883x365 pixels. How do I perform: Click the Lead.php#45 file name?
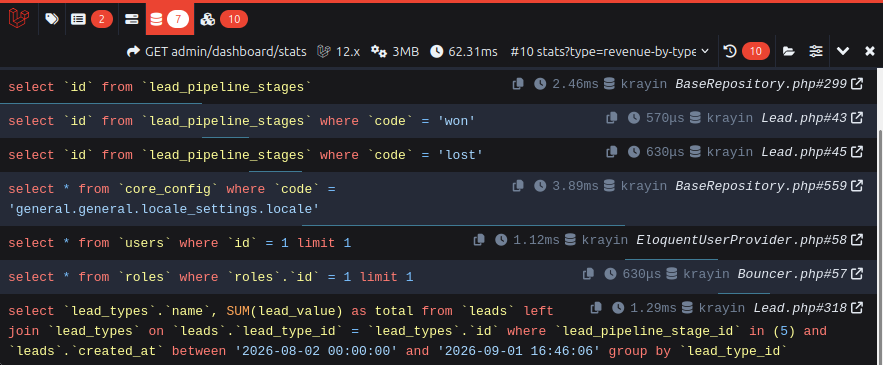click(804, 152)
